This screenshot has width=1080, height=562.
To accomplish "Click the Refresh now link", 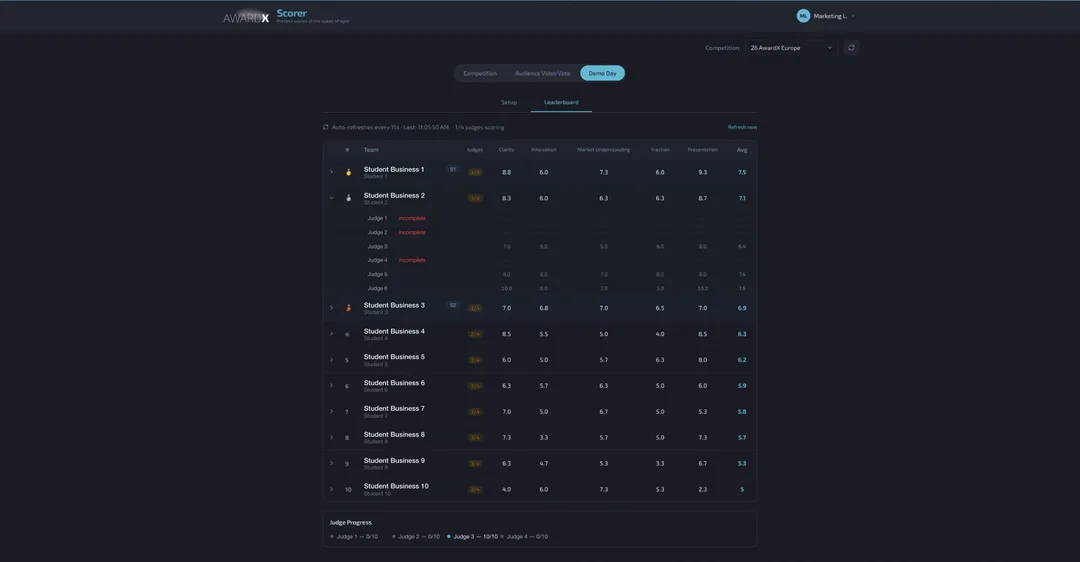I will pyautogui.click(x=742, y=127).
